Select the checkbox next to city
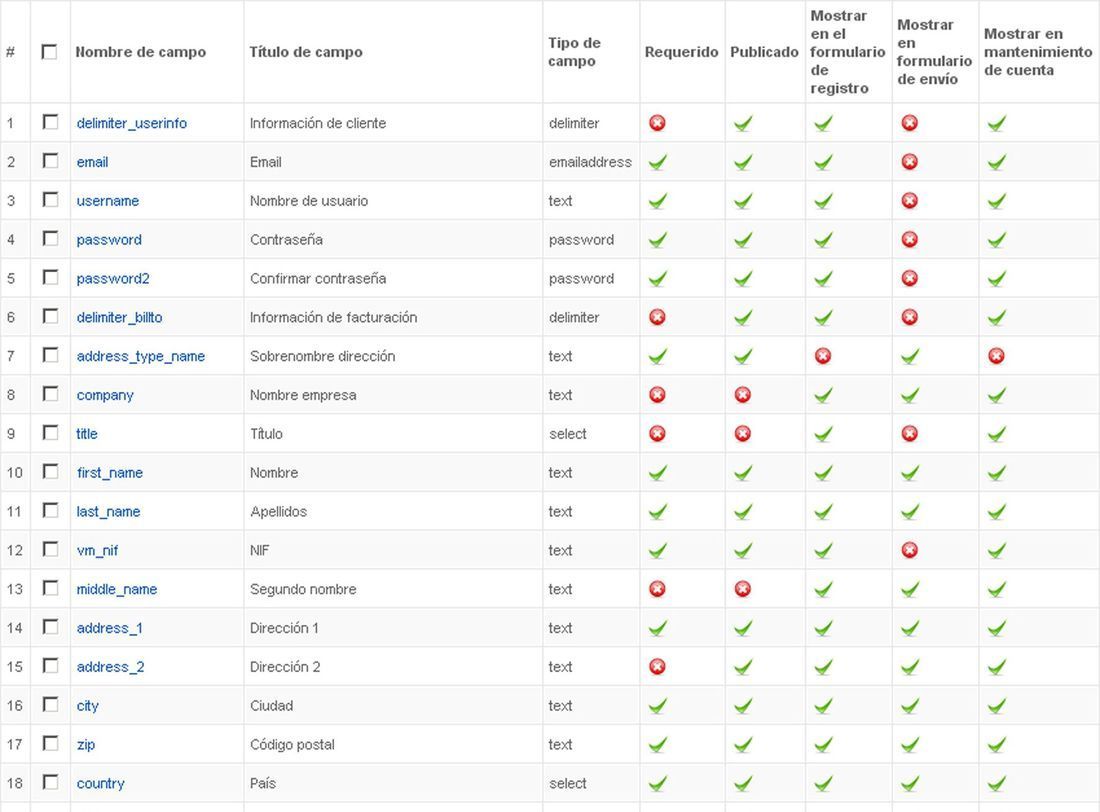 51,705
